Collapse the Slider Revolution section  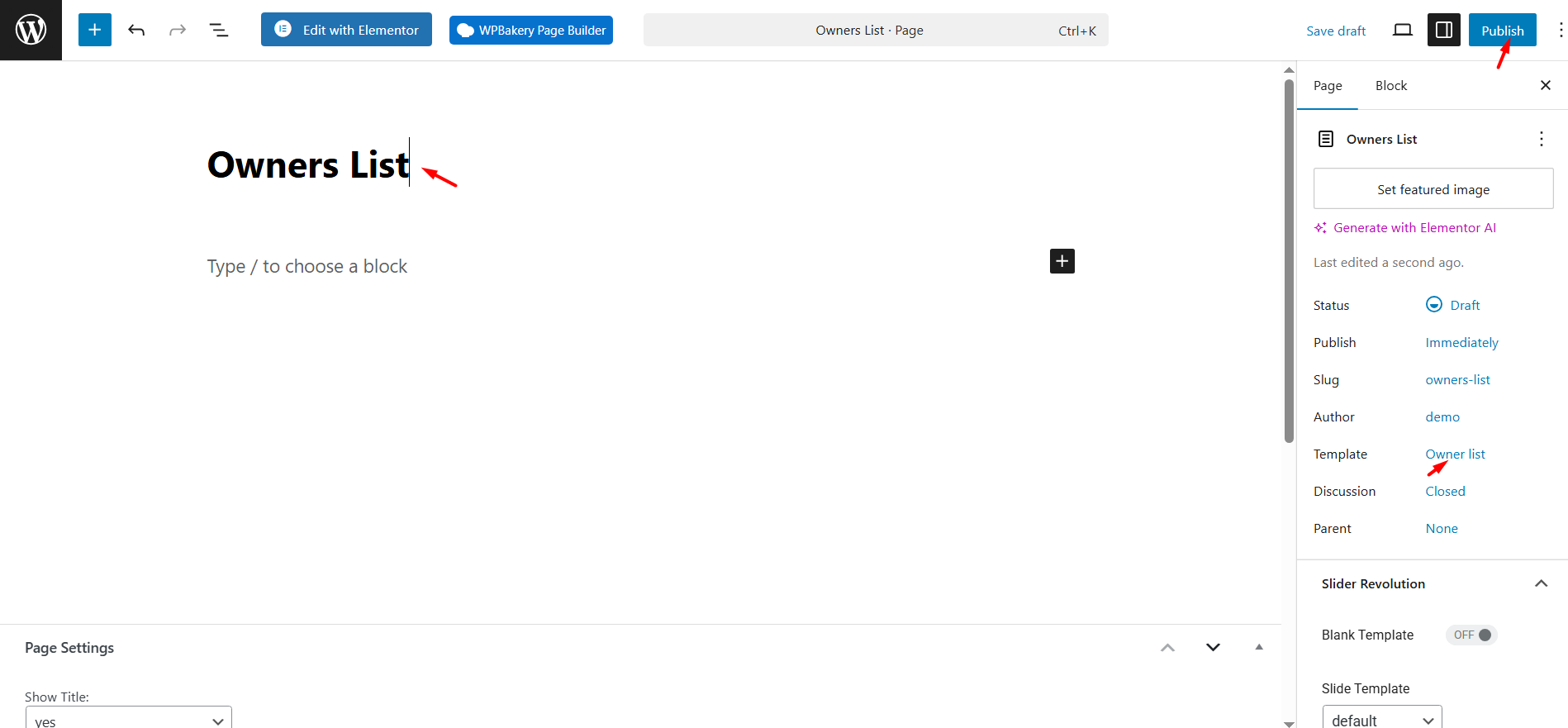pos(1541,583)
